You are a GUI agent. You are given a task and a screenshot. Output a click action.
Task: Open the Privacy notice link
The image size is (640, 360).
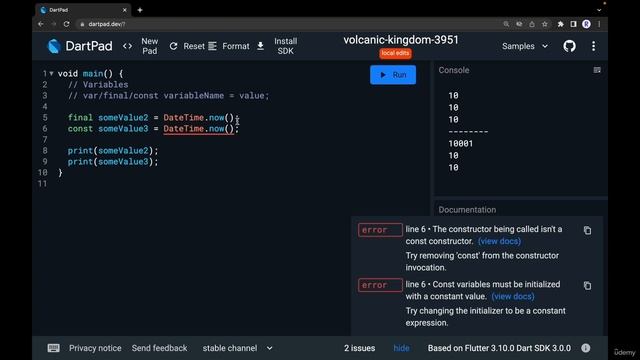(x=95, y=348)
